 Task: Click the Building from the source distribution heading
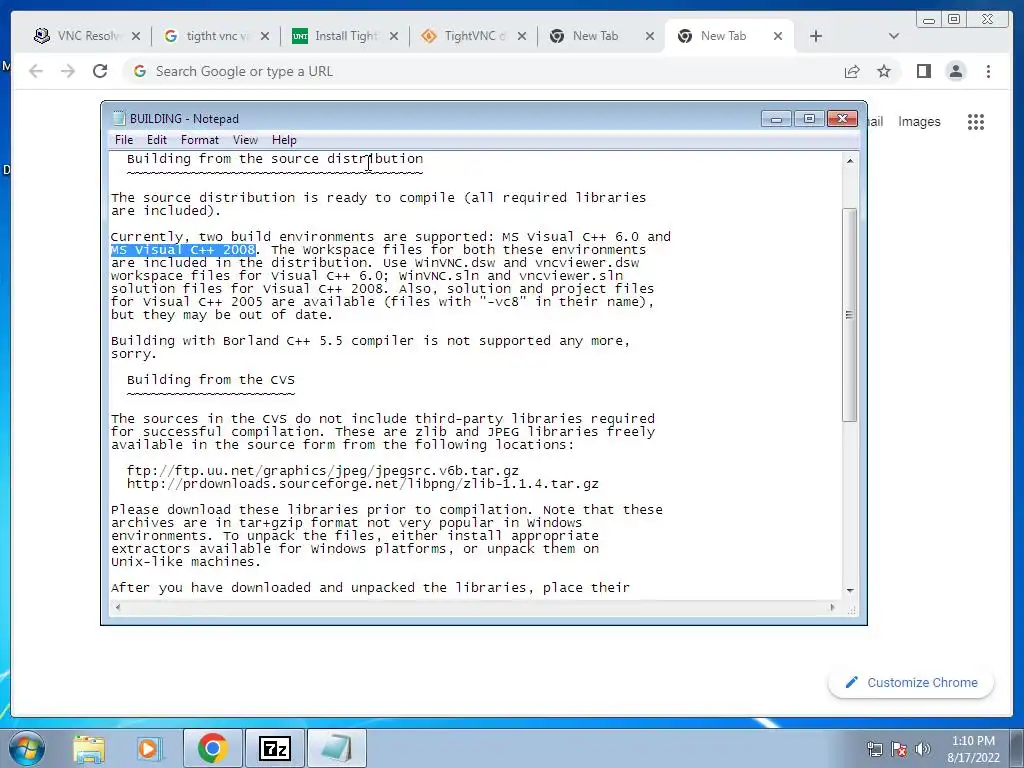275,159
